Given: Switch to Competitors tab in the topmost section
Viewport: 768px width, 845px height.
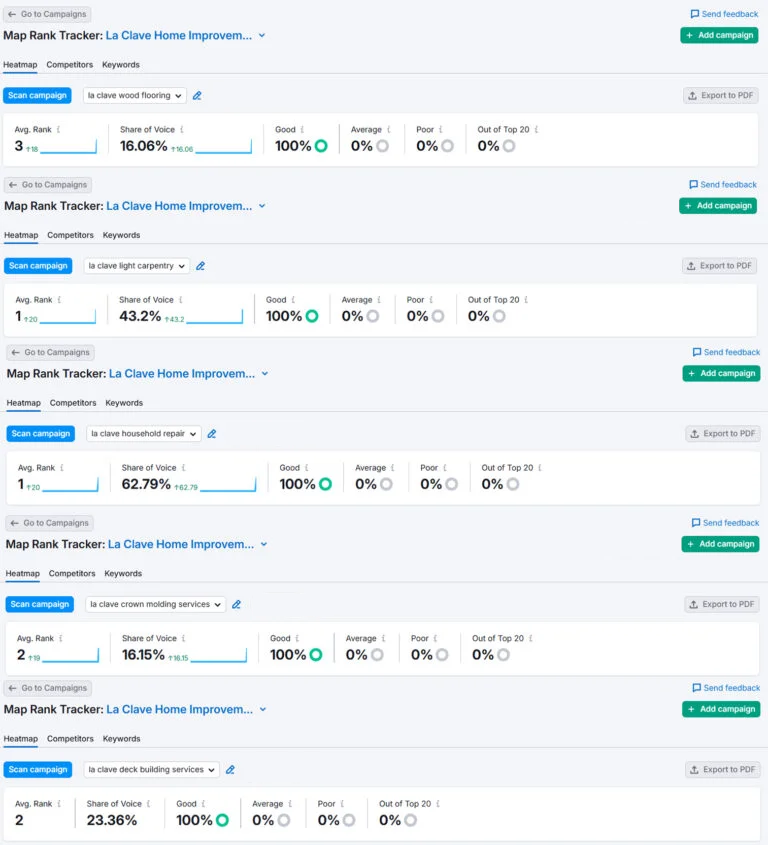Looking at the screenshot, I should coord(69,65).
